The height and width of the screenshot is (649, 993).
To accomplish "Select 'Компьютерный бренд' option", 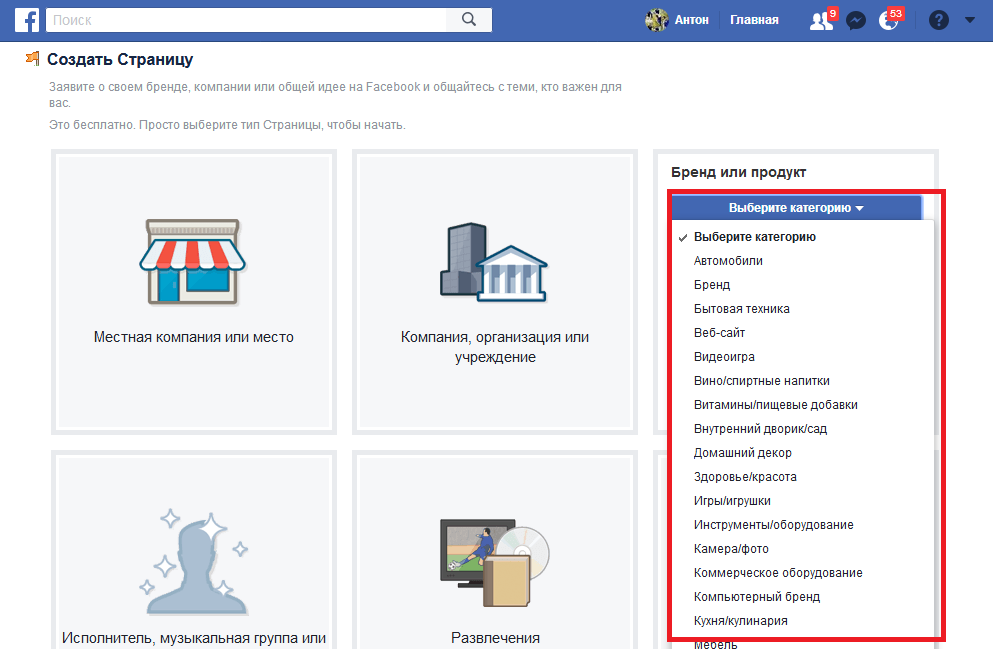I will (x=756, y=597).
